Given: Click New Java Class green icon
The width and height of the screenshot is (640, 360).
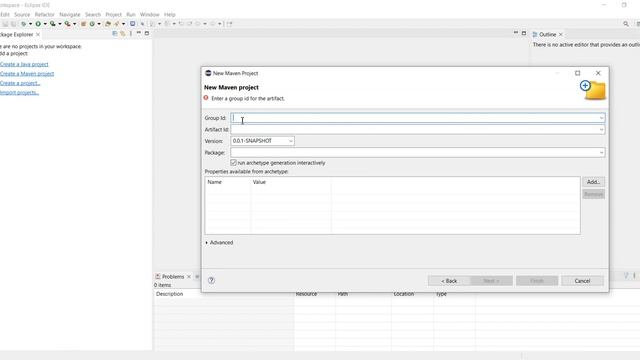Looking at the screenshot, I should coord(92,24).
